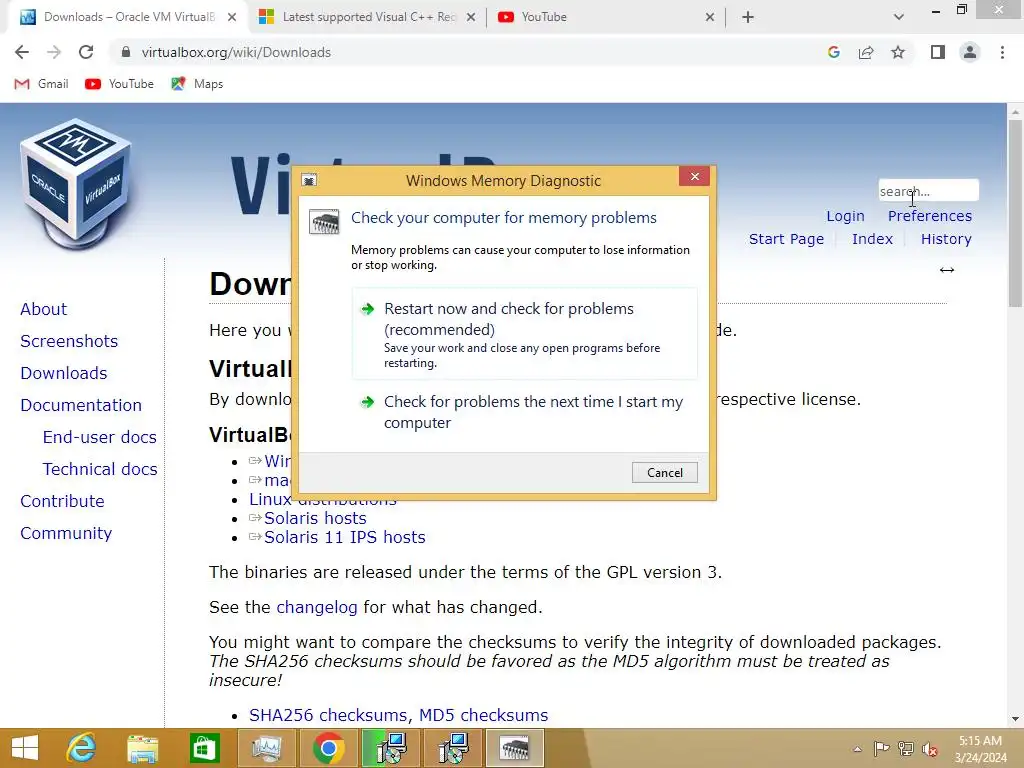The height and width of the screenshot is (768, 1024).
Task: Click the network tray icon
Action: click(906, 748)
